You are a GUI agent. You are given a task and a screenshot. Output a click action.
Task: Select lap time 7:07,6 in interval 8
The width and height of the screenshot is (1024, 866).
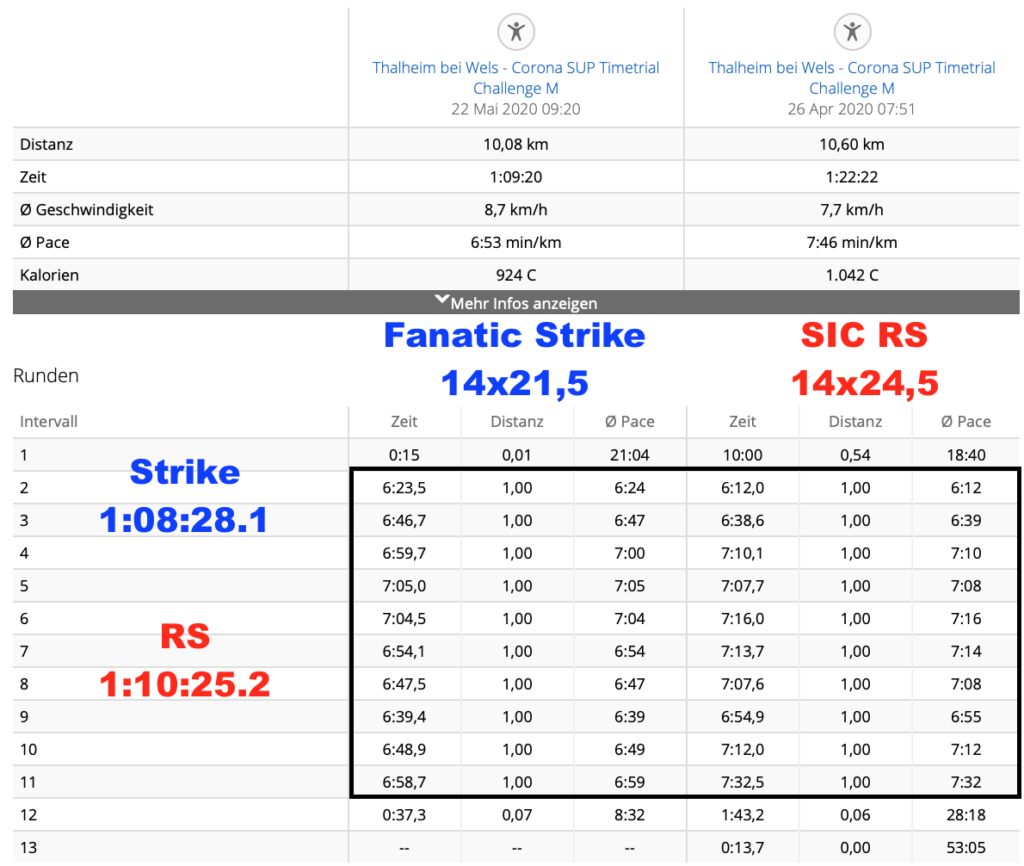tap(743, 684)
